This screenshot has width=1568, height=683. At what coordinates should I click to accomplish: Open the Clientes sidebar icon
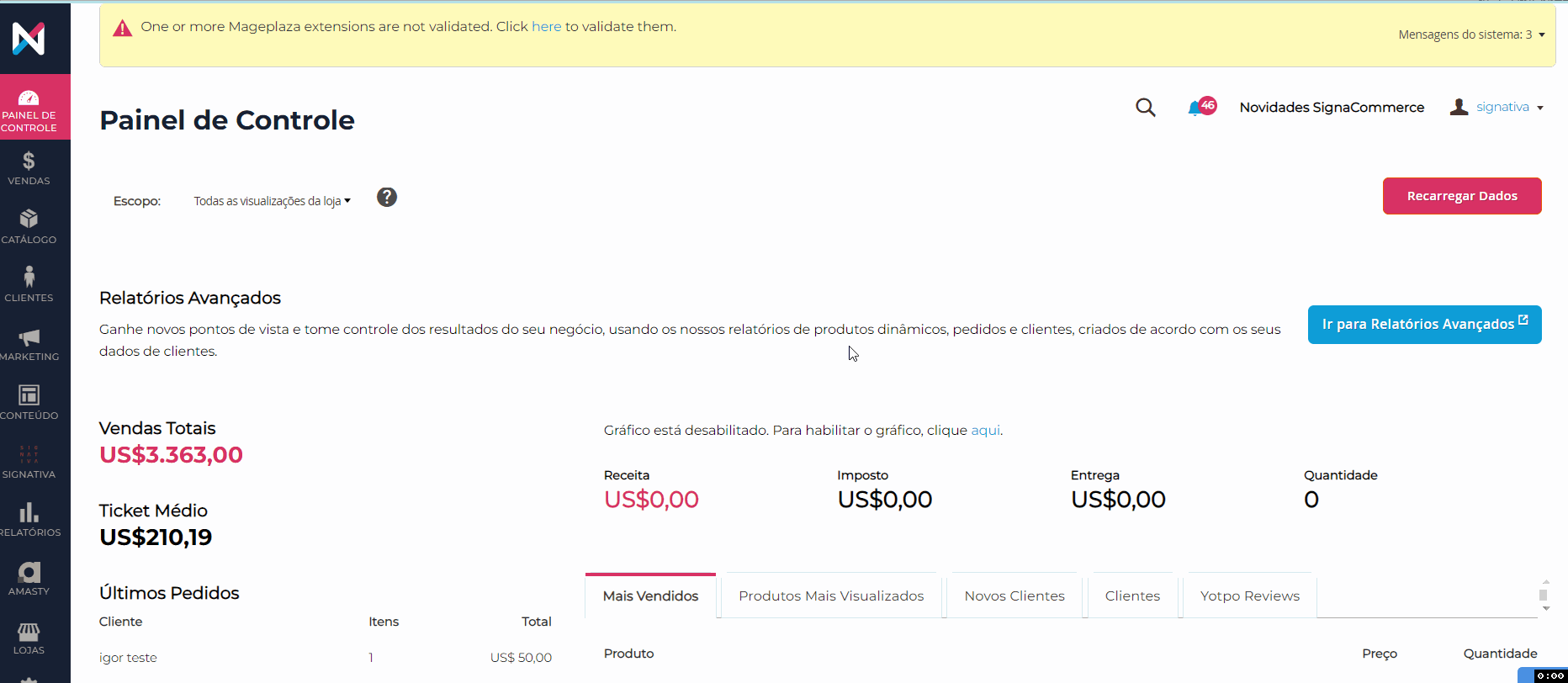(29, 285)
